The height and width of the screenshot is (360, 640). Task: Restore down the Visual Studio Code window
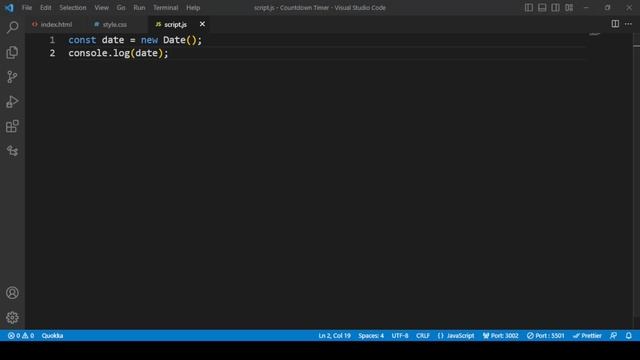pyautogui.click(x=607, y=8)
